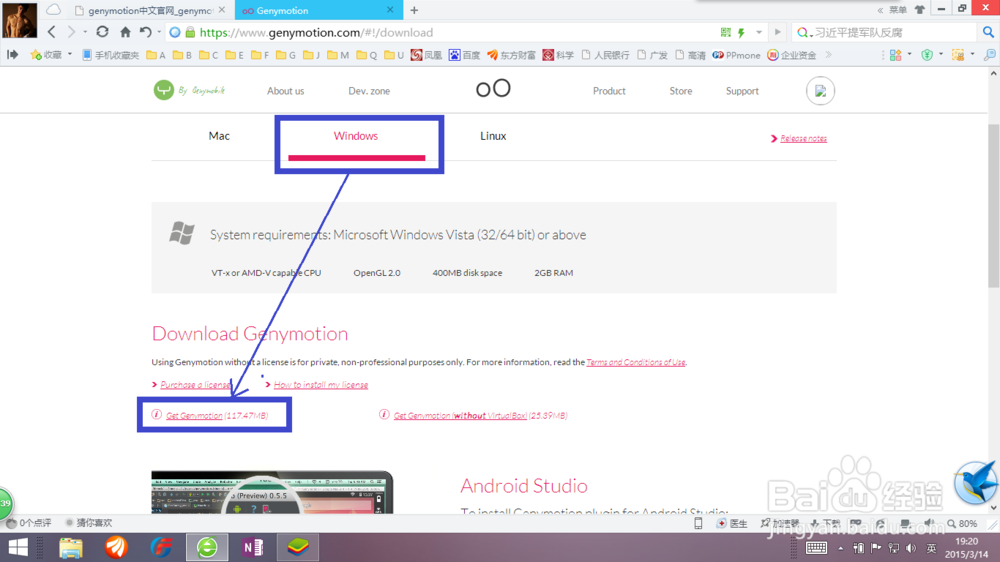Open the 手机收藏夹 bookmark folder

click(x=110, y=55)
